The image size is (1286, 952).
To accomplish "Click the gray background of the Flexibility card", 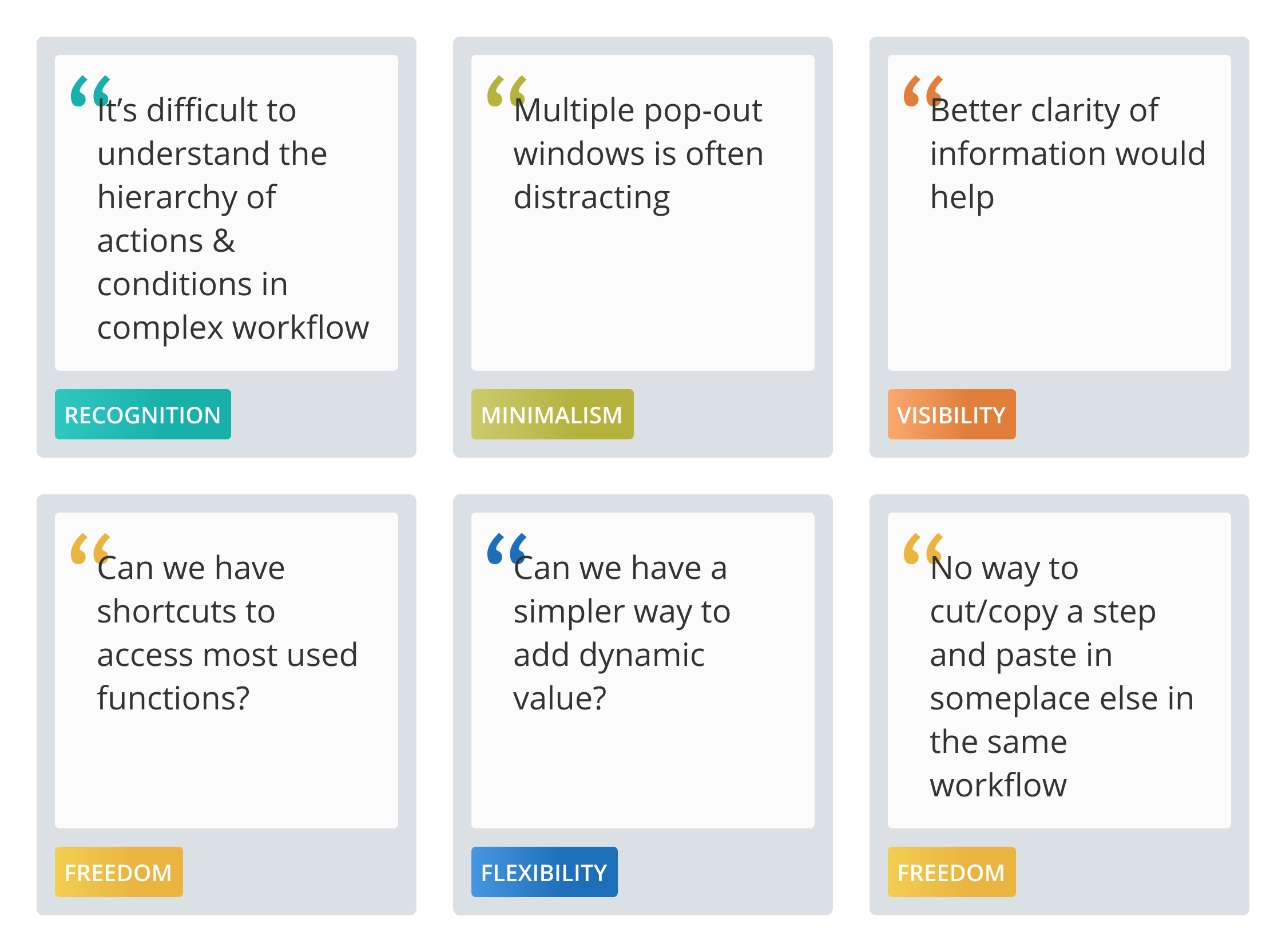I will pos(725,872).
